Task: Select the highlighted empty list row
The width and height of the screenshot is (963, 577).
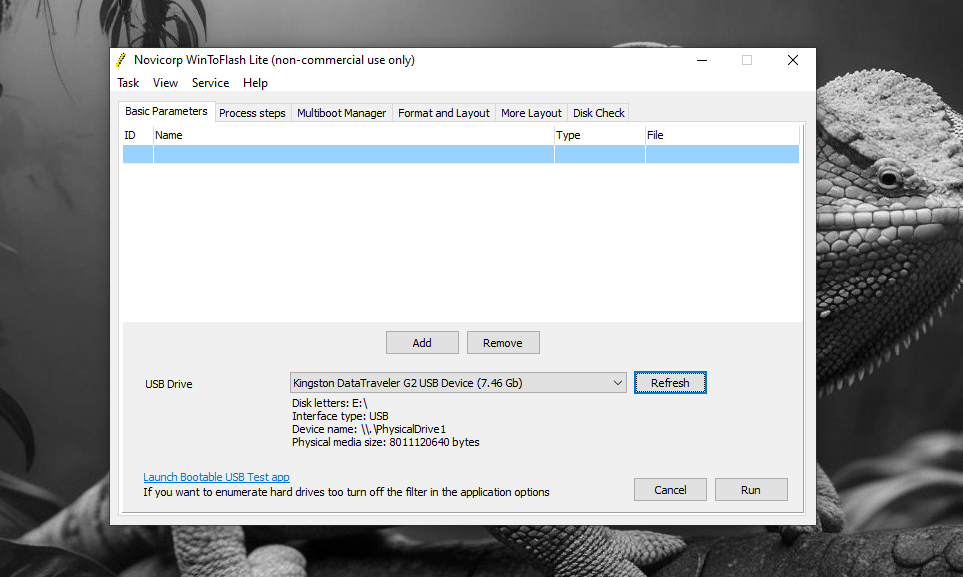Action: point(460,154)
